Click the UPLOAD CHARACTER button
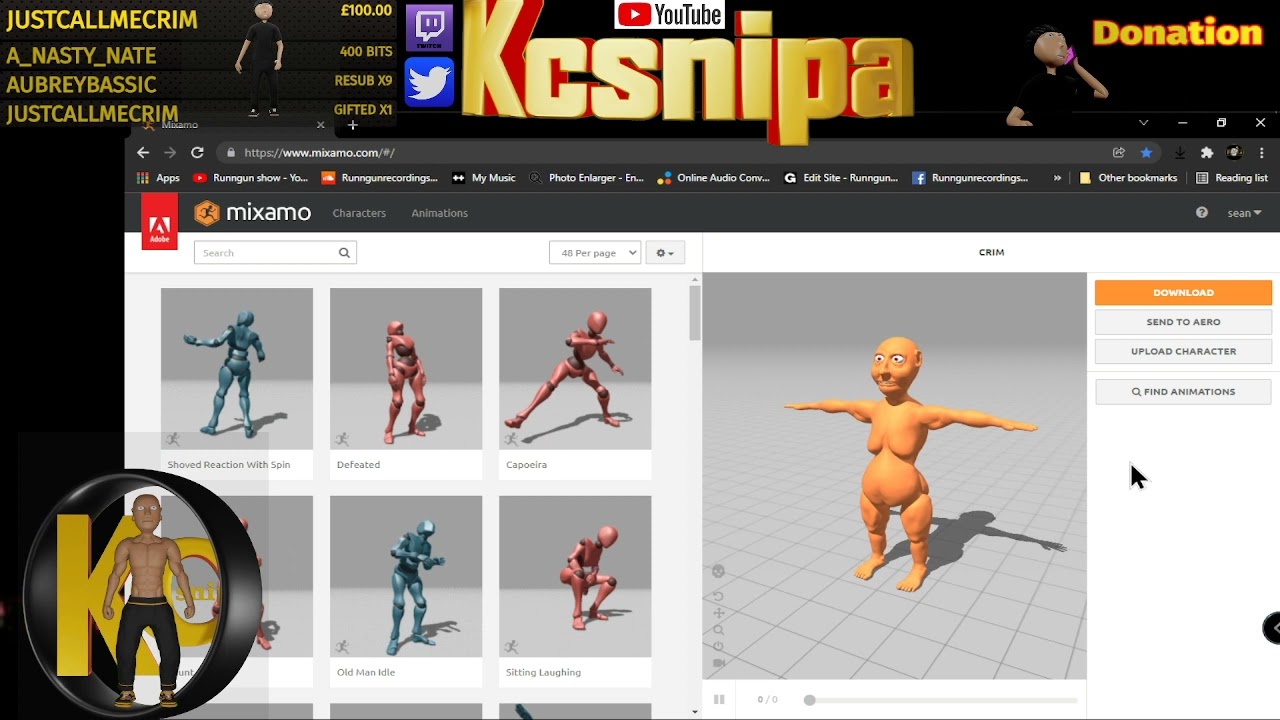The image size is (1280, 720). tap(1183, 351)
